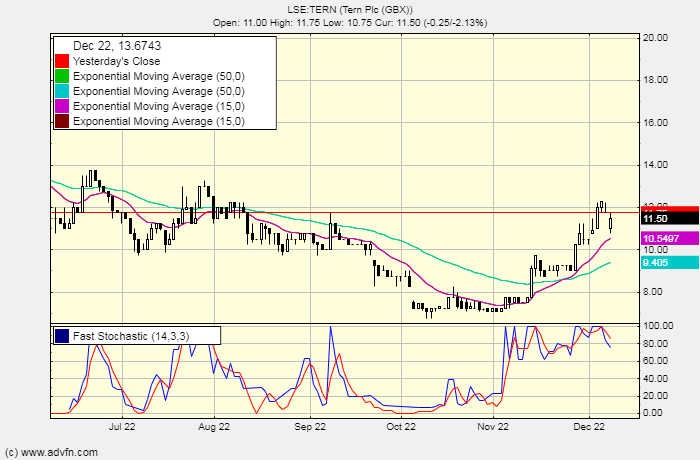Click the 20.00 stochastic axis label

coord(655,396)
